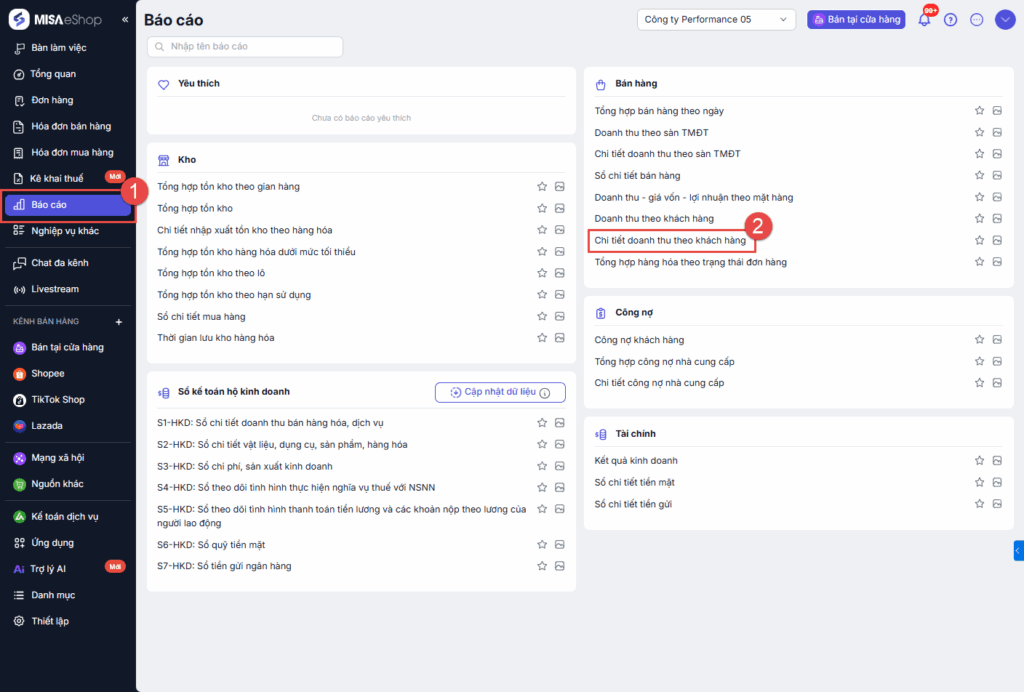Add a sales channel with plus icon

point(119,322)
